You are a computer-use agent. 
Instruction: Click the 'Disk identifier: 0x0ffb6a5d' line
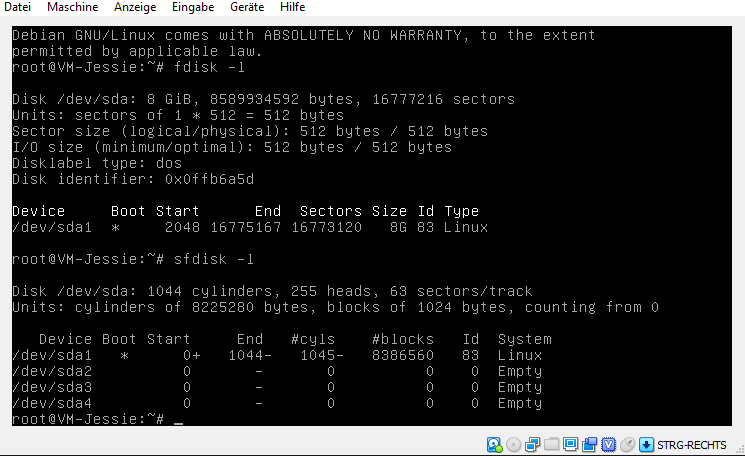click(133, 179)
